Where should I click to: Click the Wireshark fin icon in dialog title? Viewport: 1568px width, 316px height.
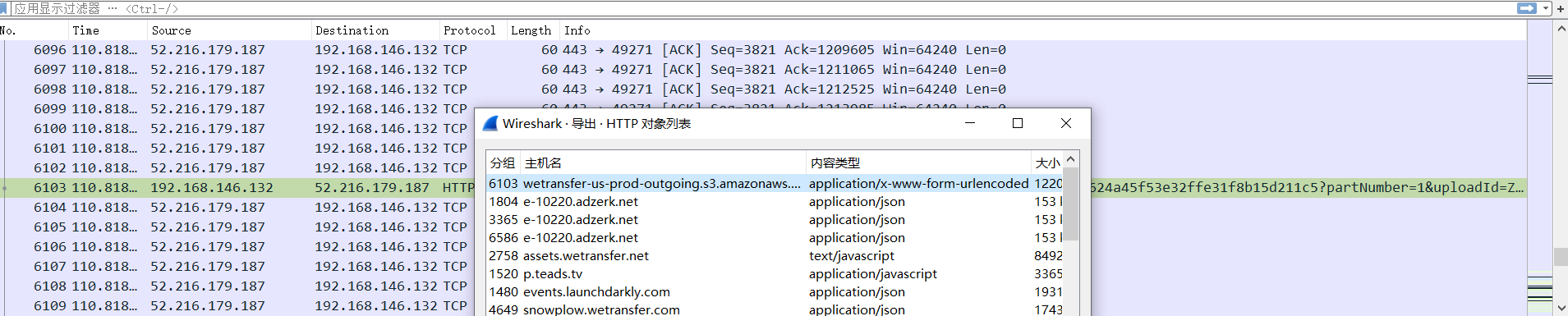490,123
